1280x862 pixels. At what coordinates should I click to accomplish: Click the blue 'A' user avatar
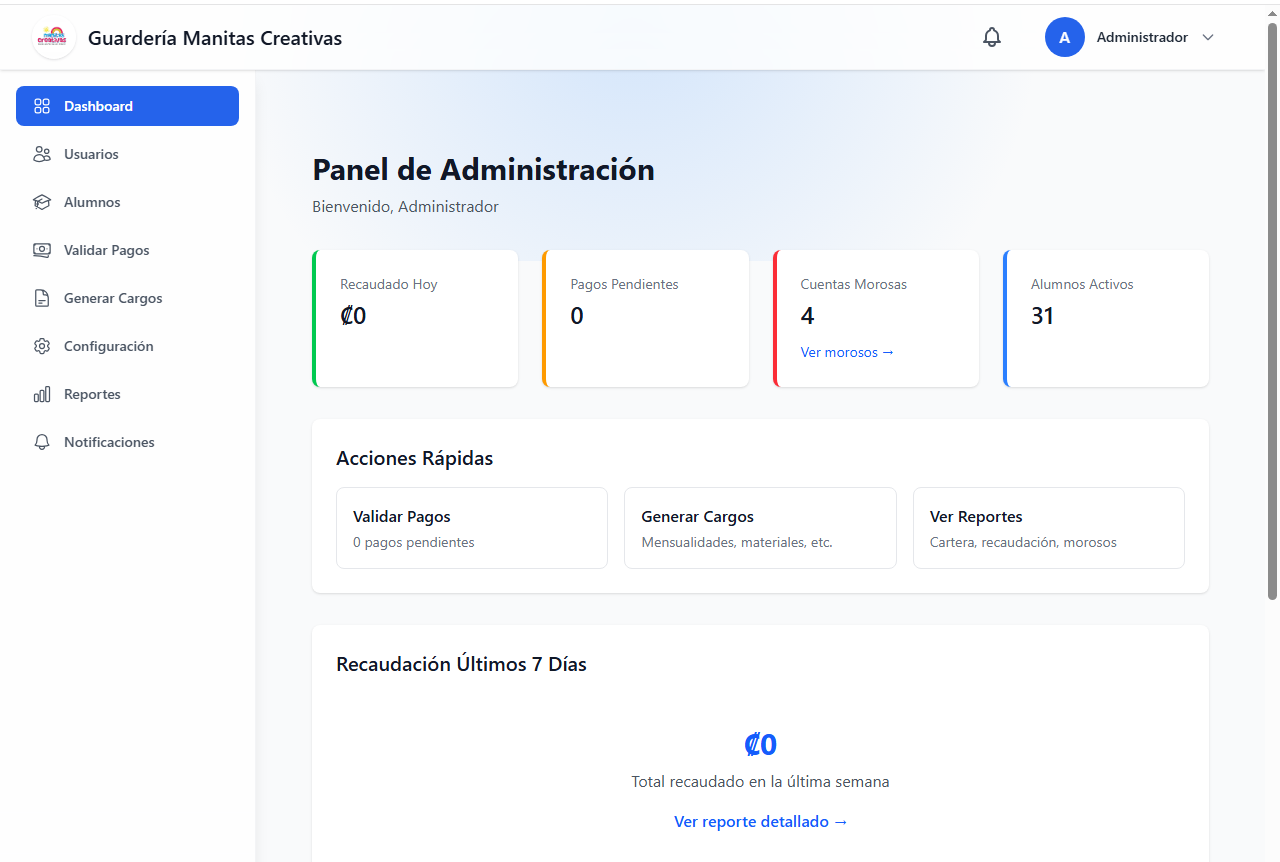[x=1065, y=37]
